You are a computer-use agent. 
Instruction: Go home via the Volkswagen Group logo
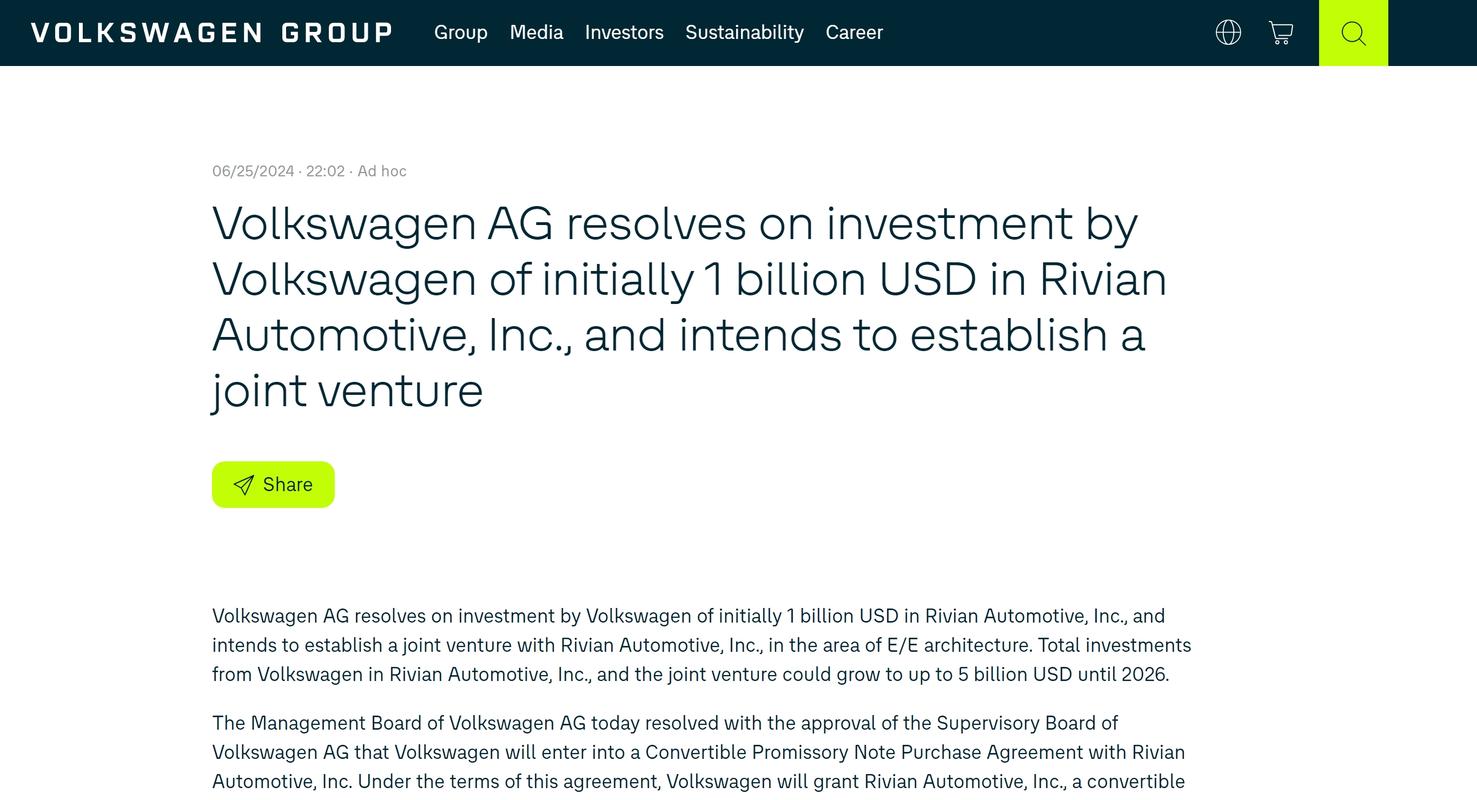point(212,33)
